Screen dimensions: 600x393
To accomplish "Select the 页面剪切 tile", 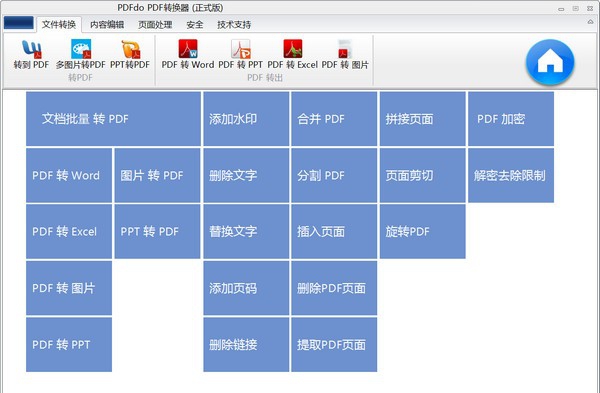I will tap(422, 175).
